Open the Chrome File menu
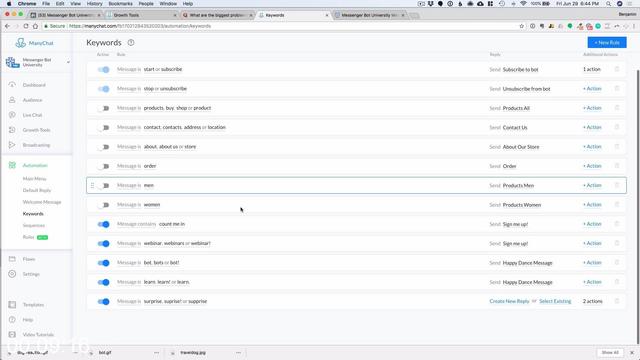This screenshot has height=360, width=640. [46, 4]
